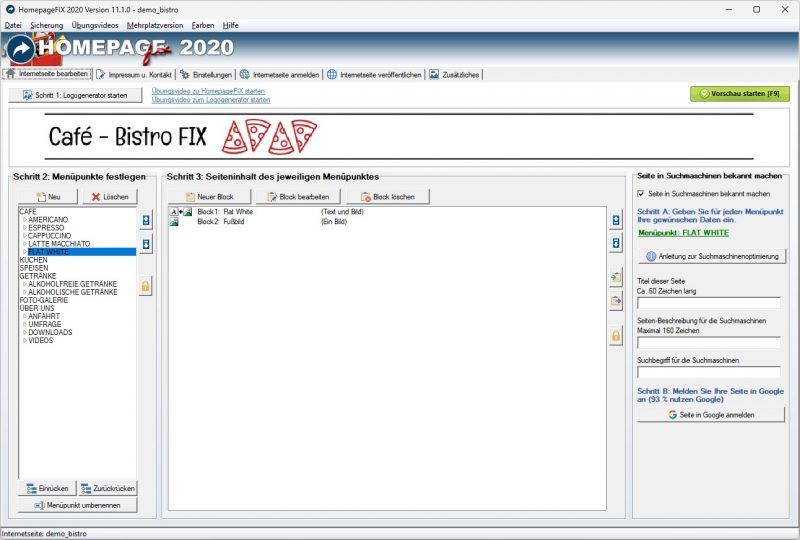The width and height of the screenshot is (800, 540).
Task: Open Anleitung zur Suchmaschinenoptimierung
Action: pos(712,256)
